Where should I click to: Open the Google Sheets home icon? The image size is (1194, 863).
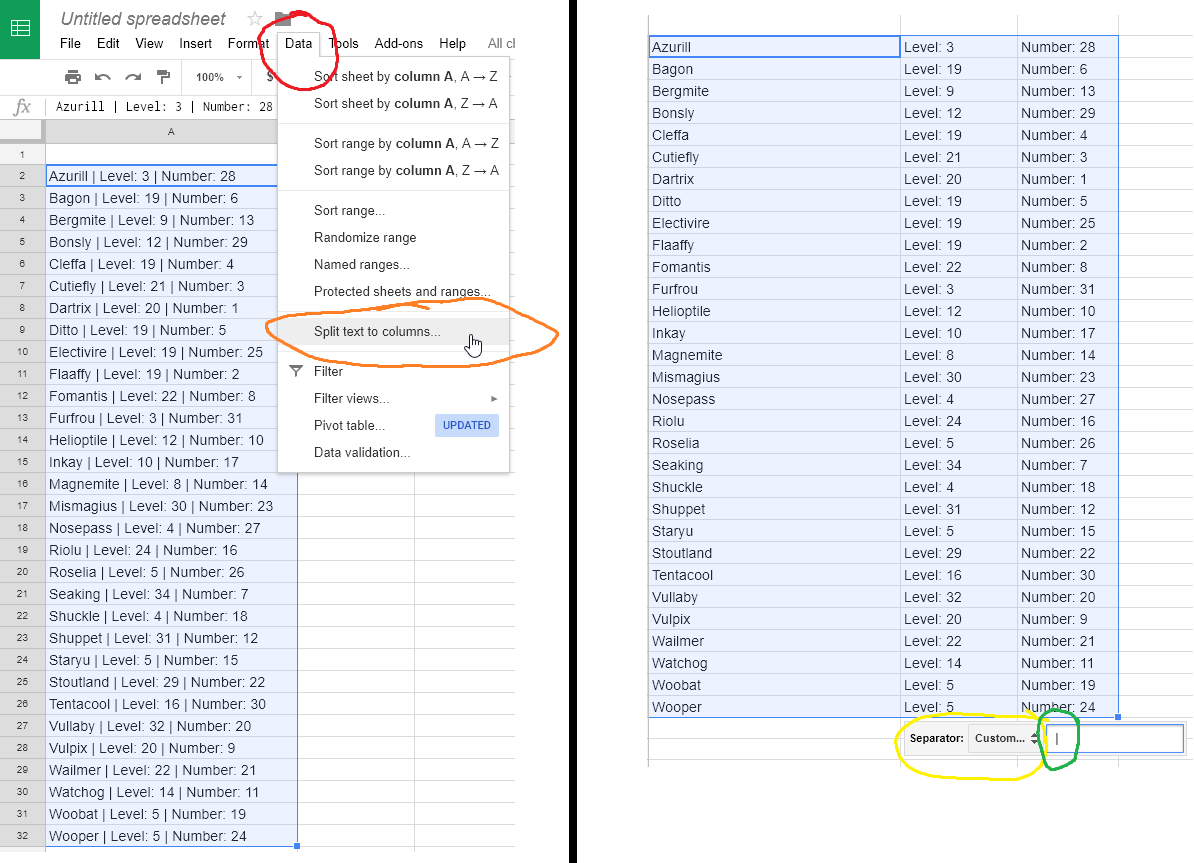click(20, 29)
